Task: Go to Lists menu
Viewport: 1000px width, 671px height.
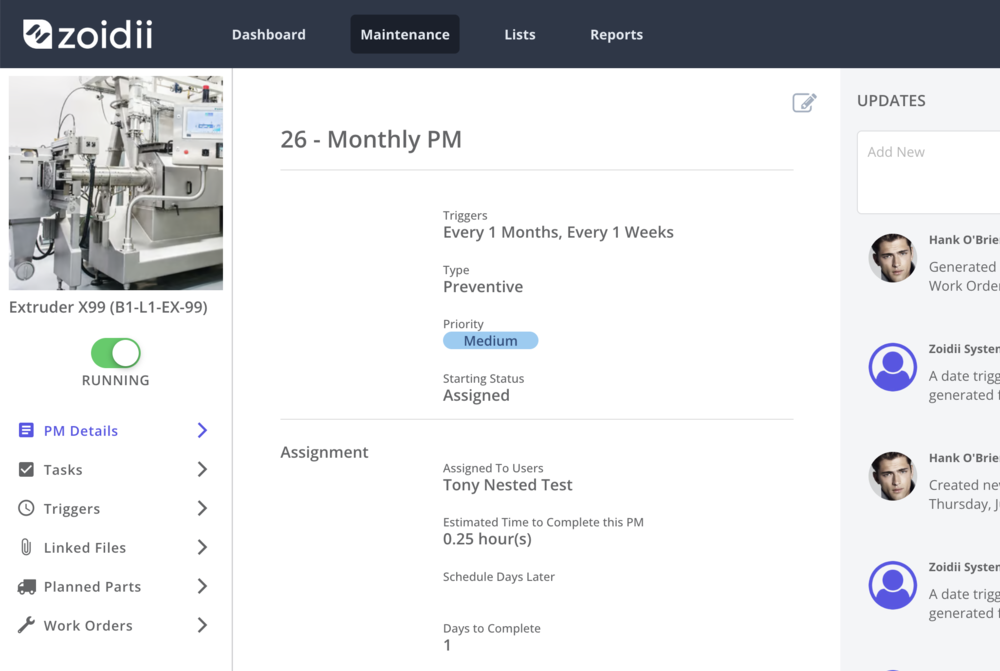Action: coord(520,34)
